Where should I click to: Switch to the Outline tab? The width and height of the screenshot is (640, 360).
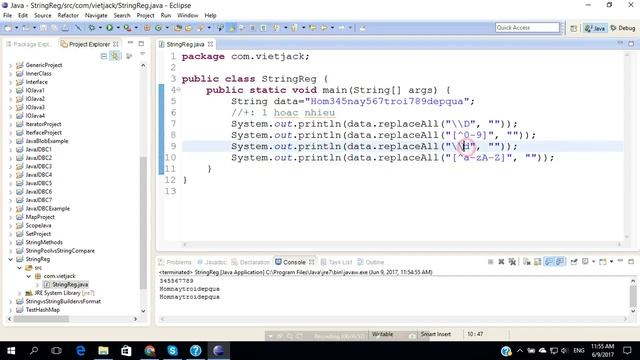371,262
